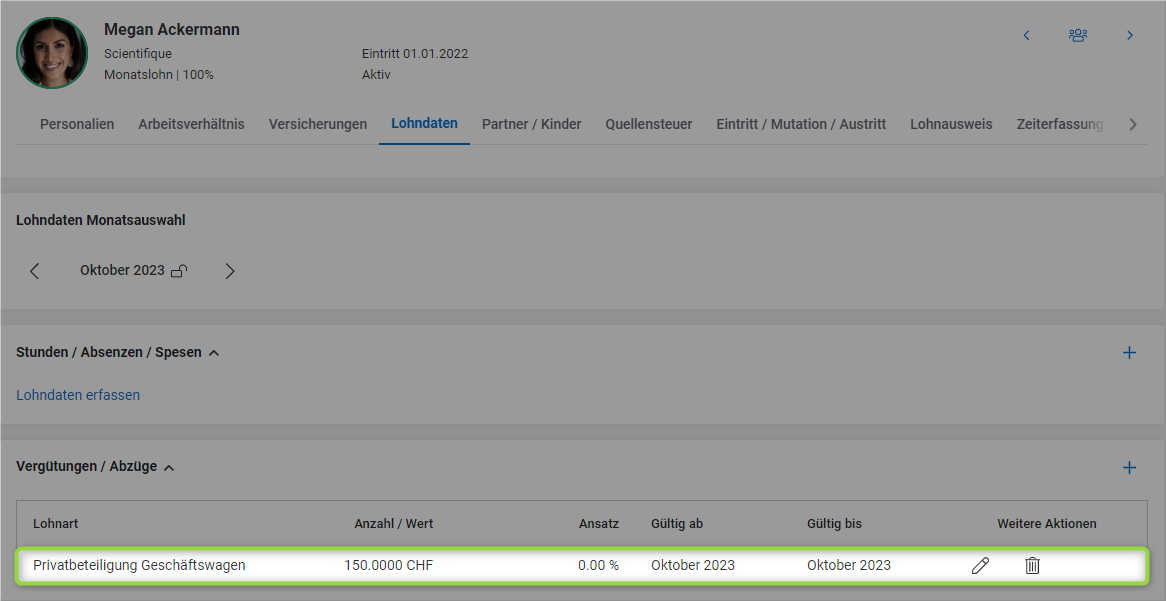Click the pencil edit icon for Privatbeteiligung Geschäftswagen
Image resolution: width=1166 pixels, height=601 pixels.
[x=980, y=566]
